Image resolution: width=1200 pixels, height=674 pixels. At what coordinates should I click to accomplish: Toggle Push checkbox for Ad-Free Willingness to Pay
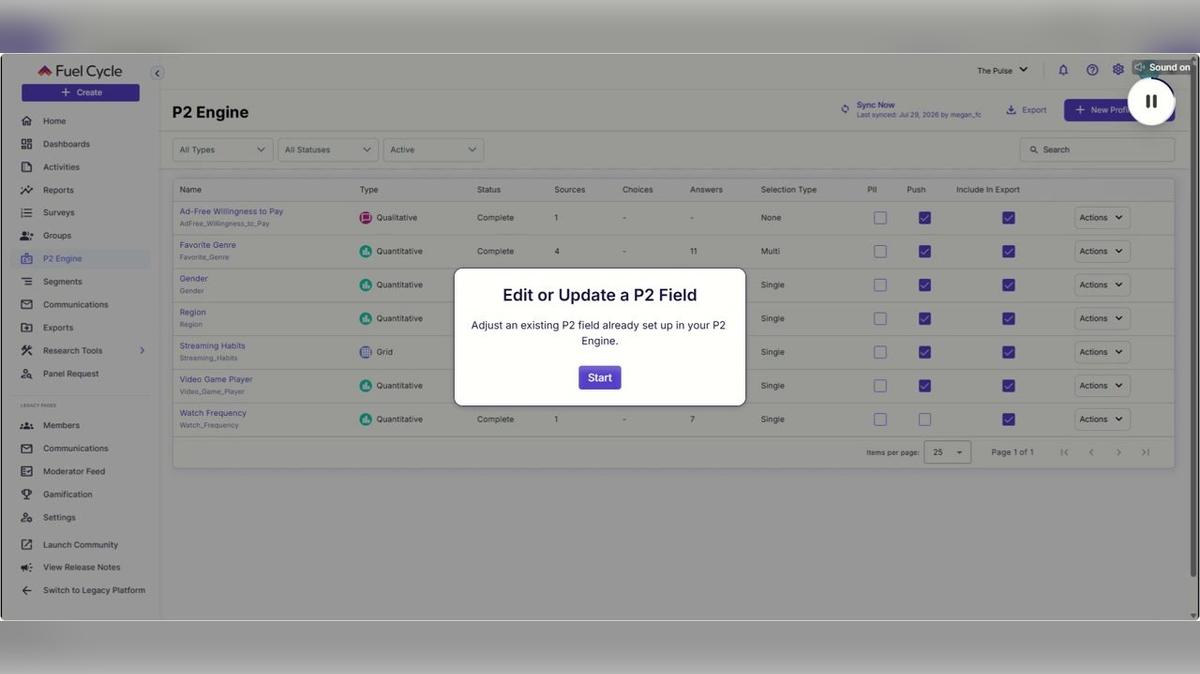tap(925, 218)
